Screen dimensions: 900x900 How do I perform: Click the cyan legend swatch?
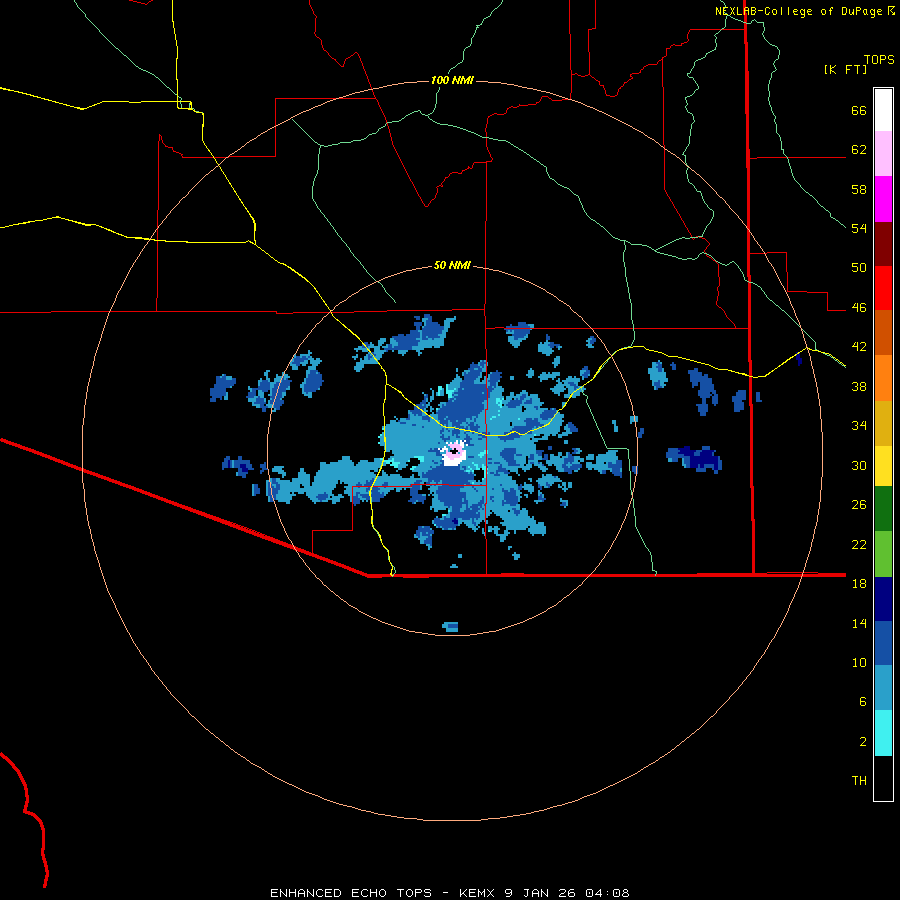tap(883, 733)
